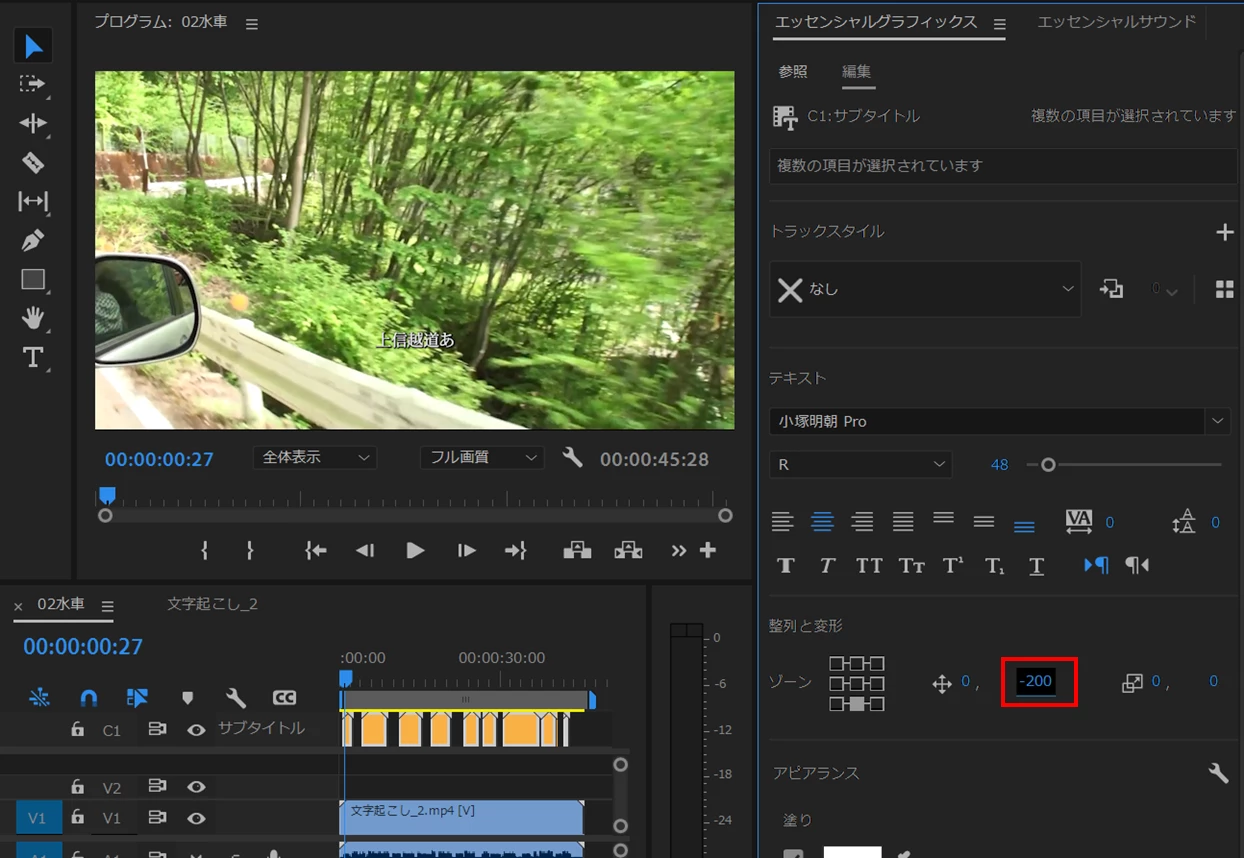Apply Faux Bold T style
This screenshot has width=1244, height=858.
[785, 566]
